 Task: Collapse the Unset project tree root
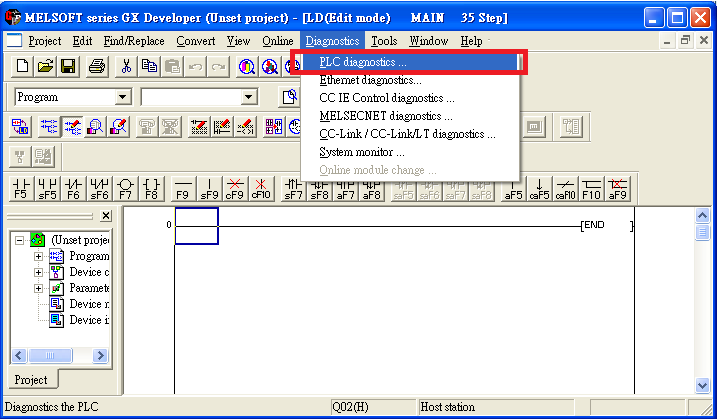pos(19,240)
